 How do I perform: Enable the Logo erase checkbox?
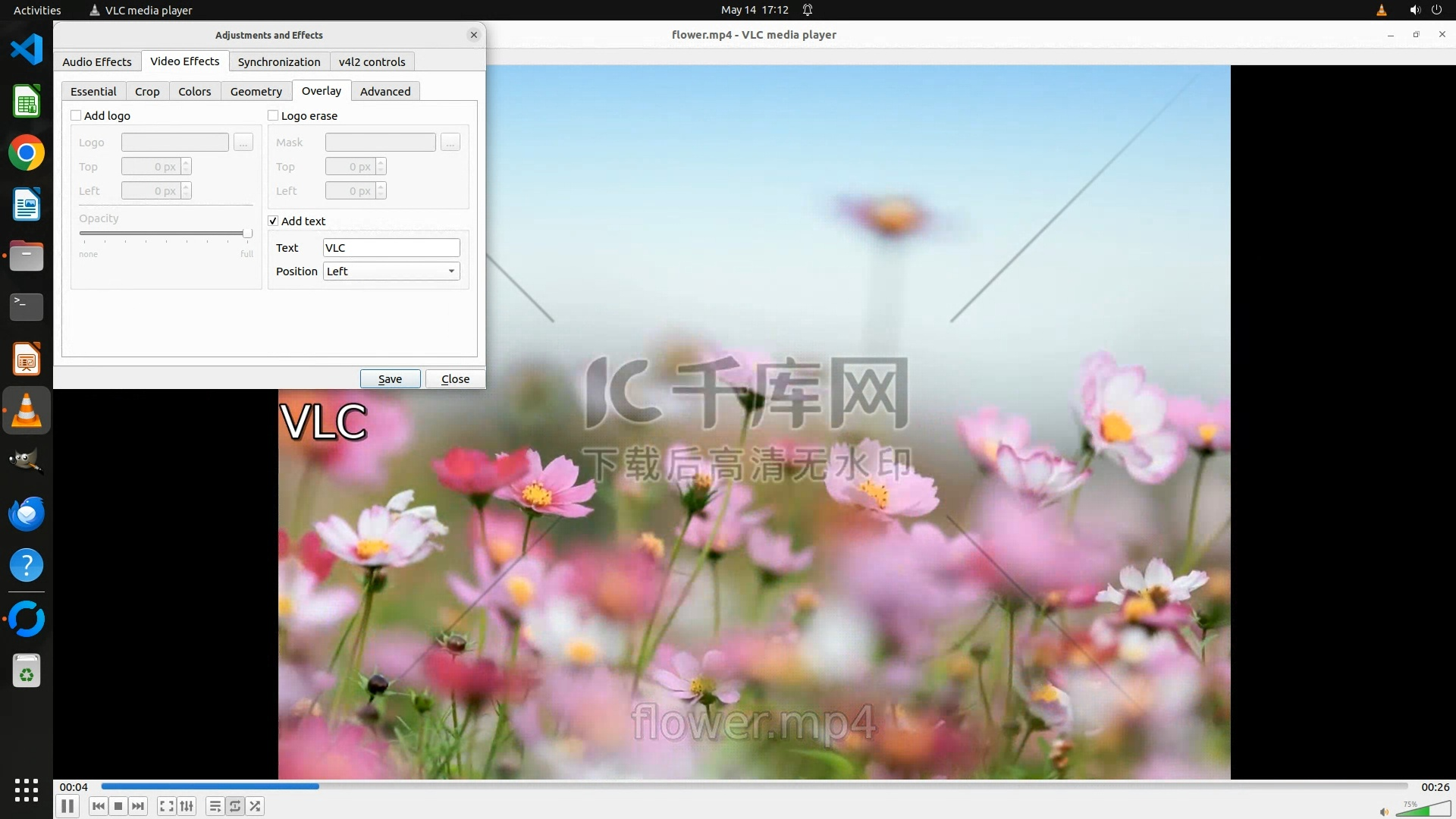click(273, 115)
